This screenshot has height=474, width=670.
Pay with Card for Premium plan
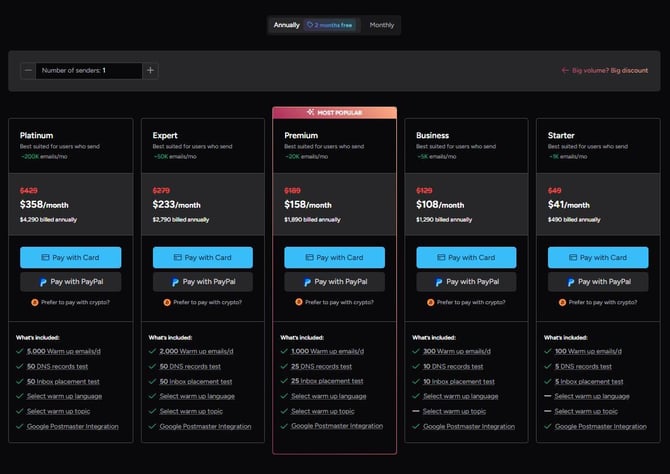[x=334, y=258]
